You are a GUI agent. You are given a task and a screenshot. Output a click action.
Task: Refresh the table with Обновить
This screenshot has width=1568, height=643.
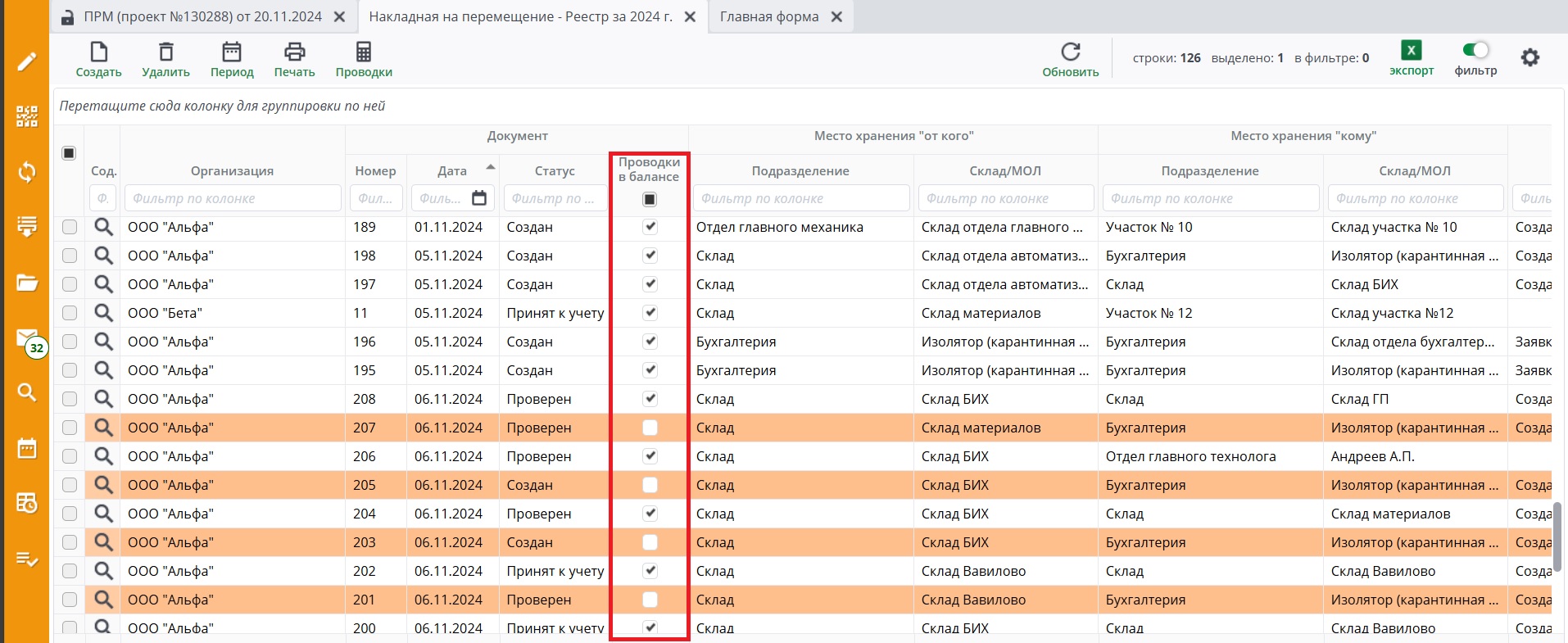click(1070, 52)
